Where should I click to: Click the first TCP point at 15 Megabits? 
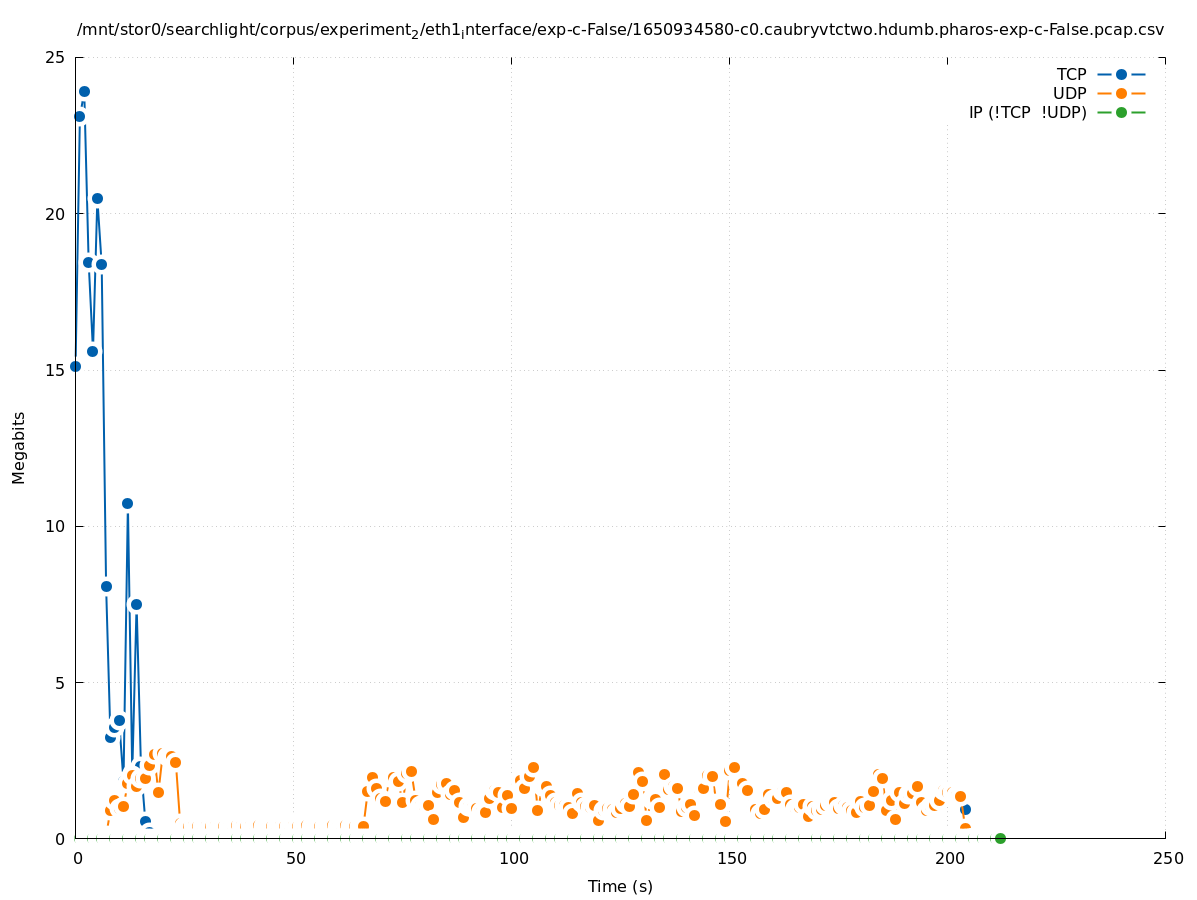(75, 366)
